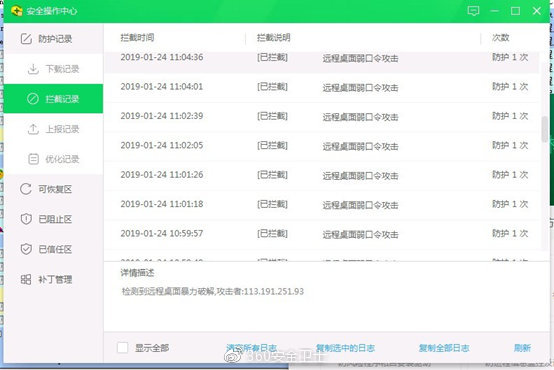Image resolution: width=554 pixels, height=370 pixels.
Task: Click the 优化记录 list icon
Action: tap(33, 159)
